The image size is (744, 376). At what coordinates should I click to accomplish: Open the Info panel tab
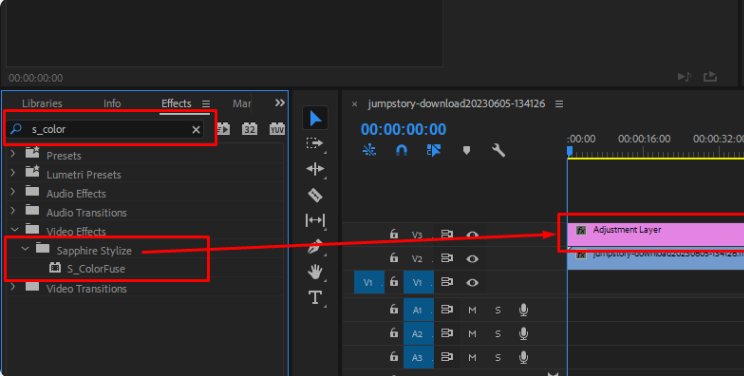(x=112, y=103)
